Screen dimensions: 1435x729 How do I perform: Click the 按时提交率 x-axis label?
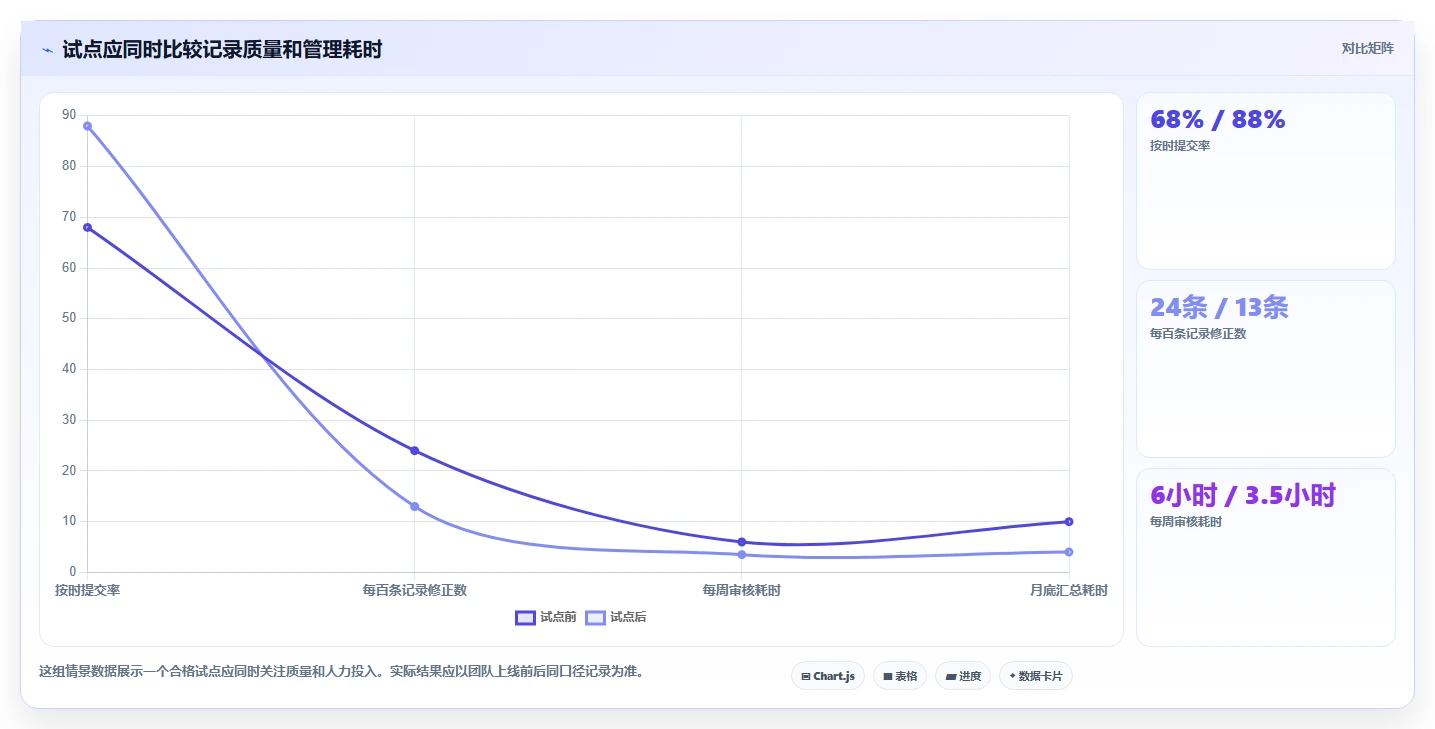click(x=87, y=590)
